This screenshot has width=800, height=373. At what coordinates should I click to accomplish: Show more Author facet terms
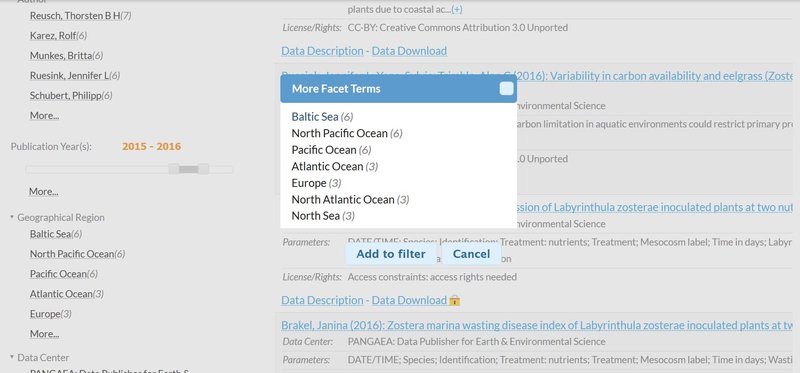click(x=44, y=115)
